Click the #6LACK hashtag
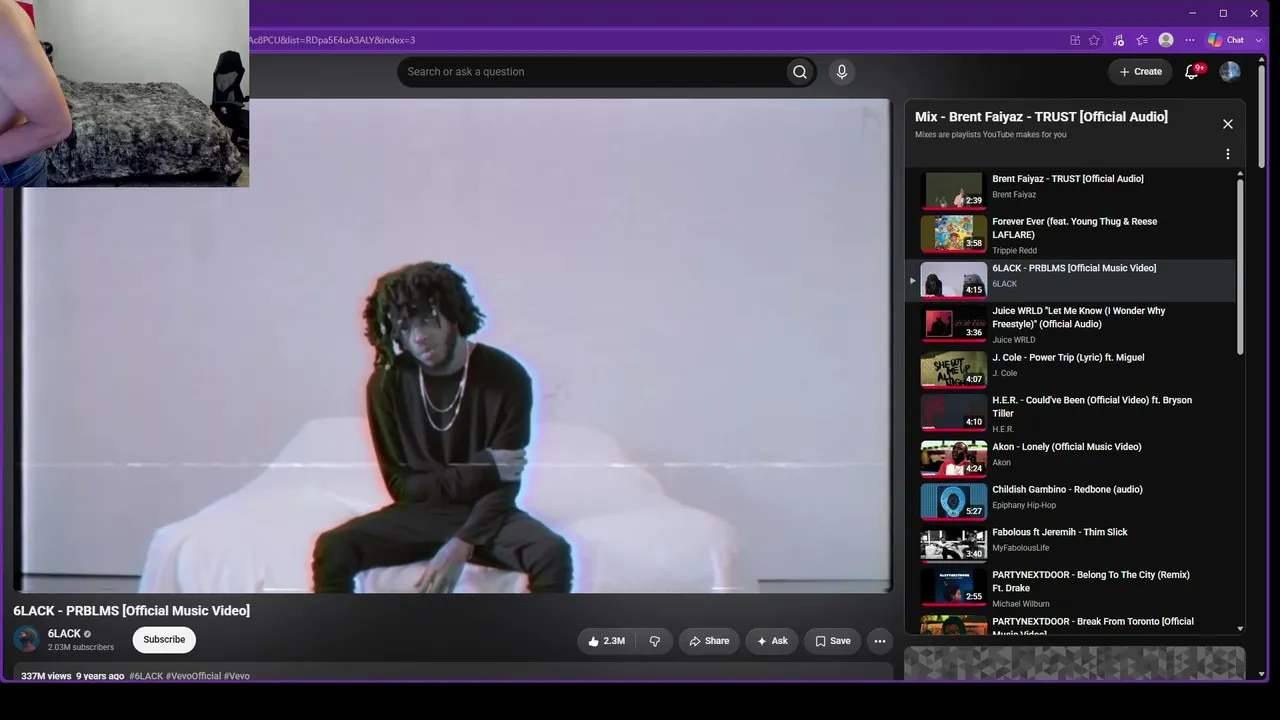Screen dimensions: 1280x720 [x=146, y=676]
